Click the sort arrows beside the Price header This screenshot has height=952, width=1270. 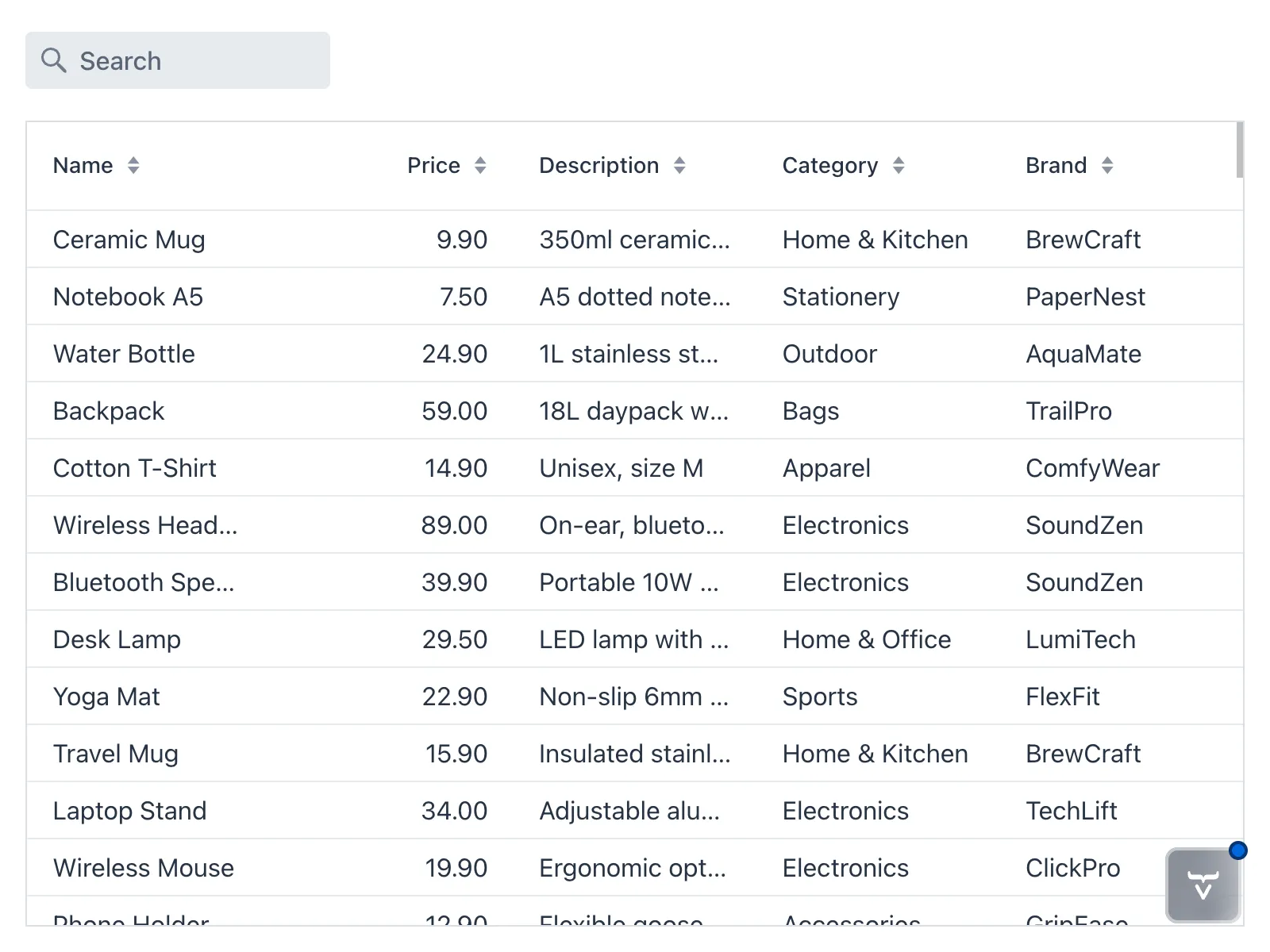(x=480, y=165)
